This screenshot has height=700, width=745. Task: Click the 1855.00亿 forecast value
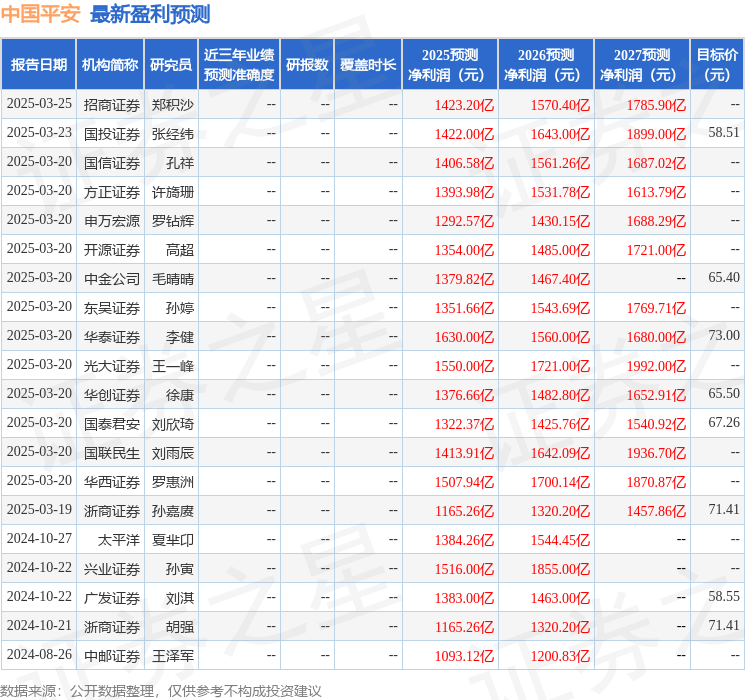pyautogui.click(x=560, y=569)
